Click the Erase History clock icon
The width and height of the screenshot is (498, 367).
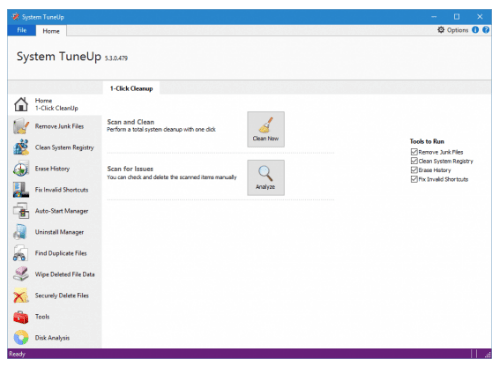point(21,168)
